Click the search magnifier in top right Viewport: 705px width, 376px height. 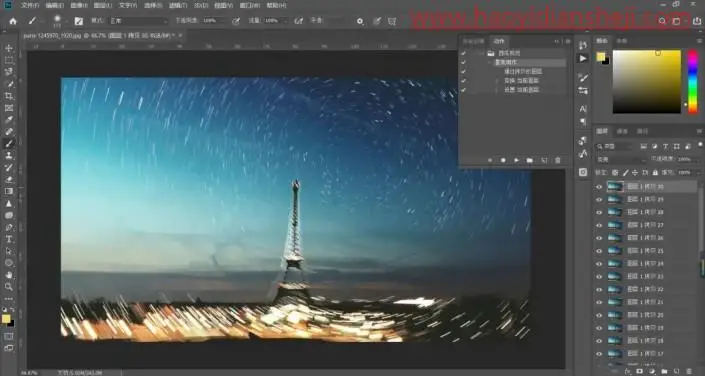662,21
